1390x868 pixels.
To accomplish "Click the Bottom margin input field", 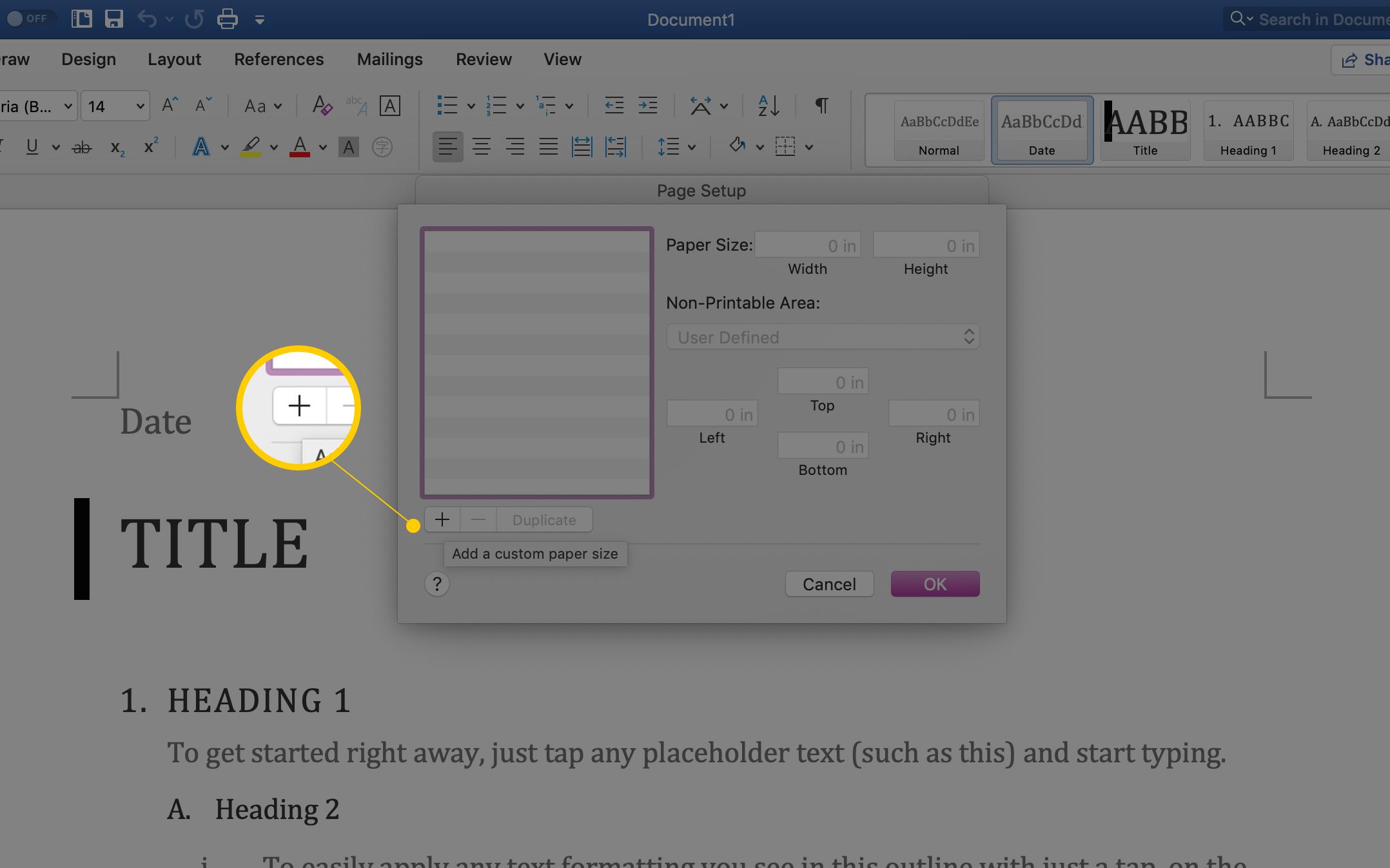I will [x=823, y=446].
